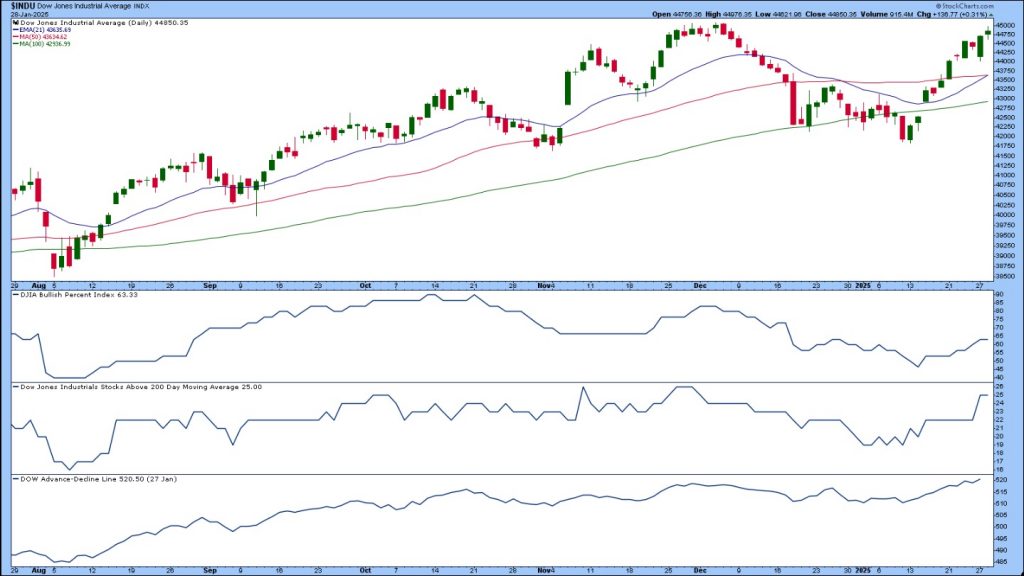
Task: Click 'Nov' on the bottom date axis
Action: (x=543, y=570)
